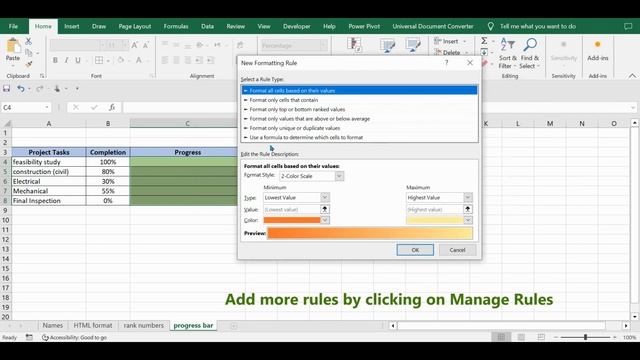Click OK in New Formatting Rule dialog

415,250
